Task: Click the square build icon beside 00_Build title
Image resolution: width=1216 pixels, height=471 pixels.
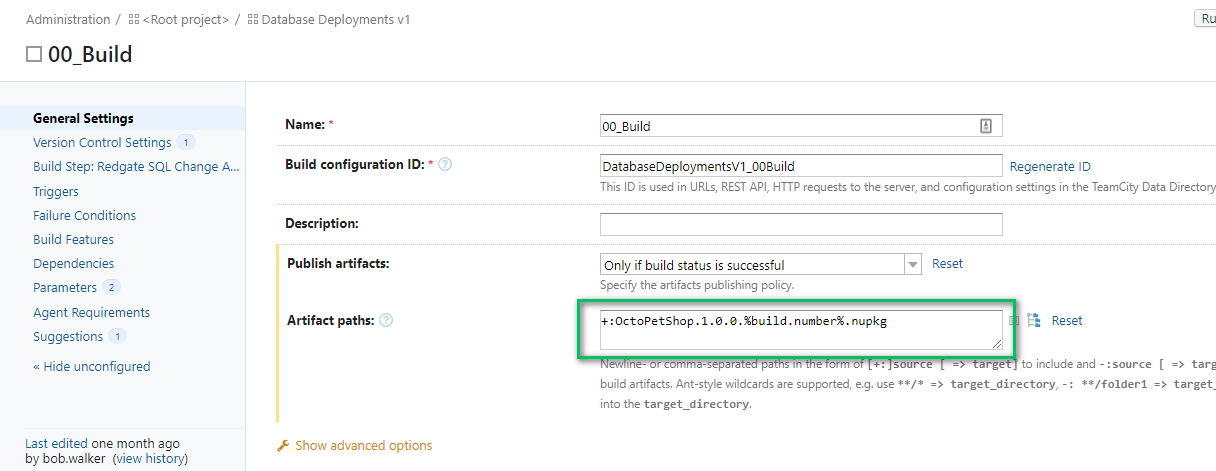Action: [34, 54]
